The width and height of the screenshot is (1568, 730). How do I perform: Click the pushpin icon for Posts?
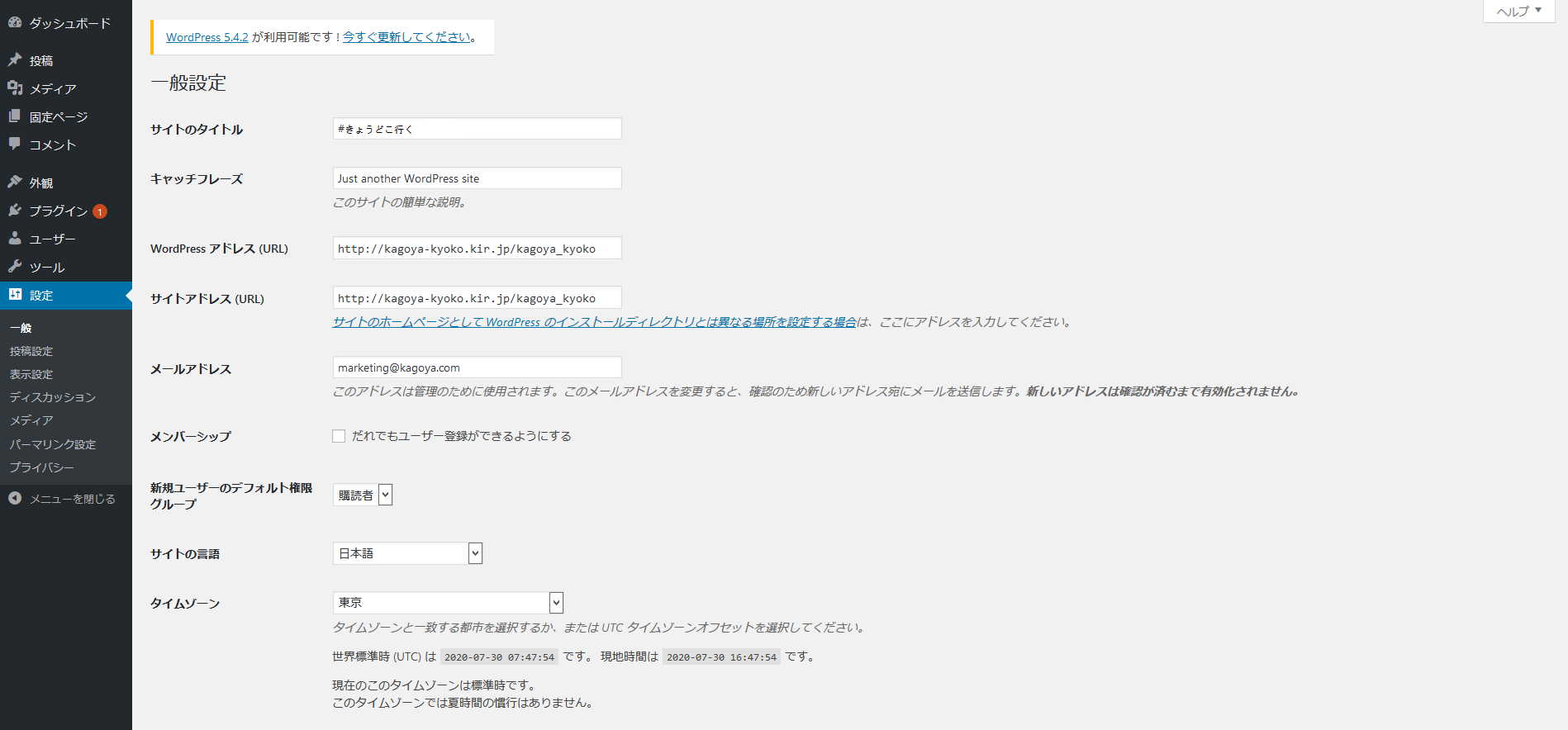tap(15, 60)
